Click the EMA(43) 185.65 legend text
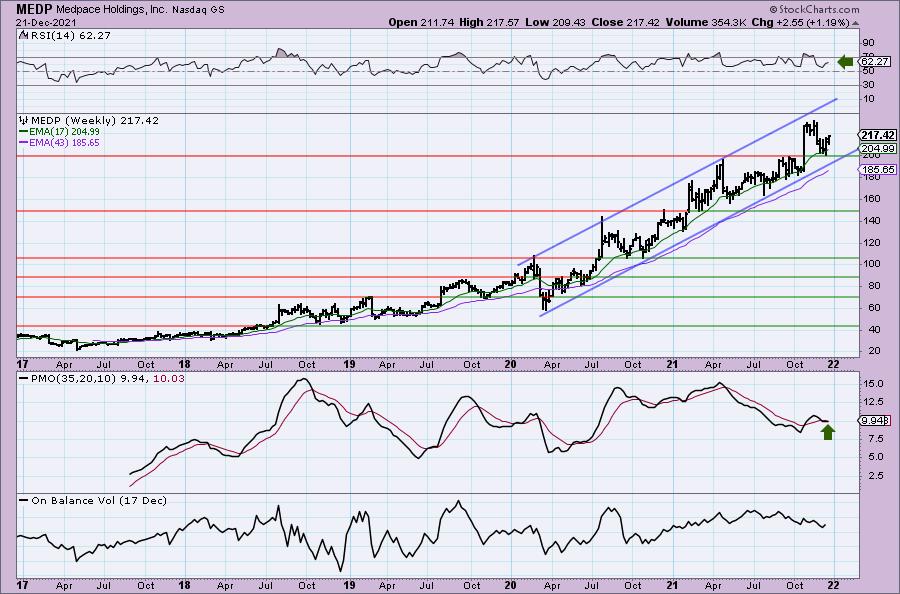 pyautogui.click(x=64, y=143)
